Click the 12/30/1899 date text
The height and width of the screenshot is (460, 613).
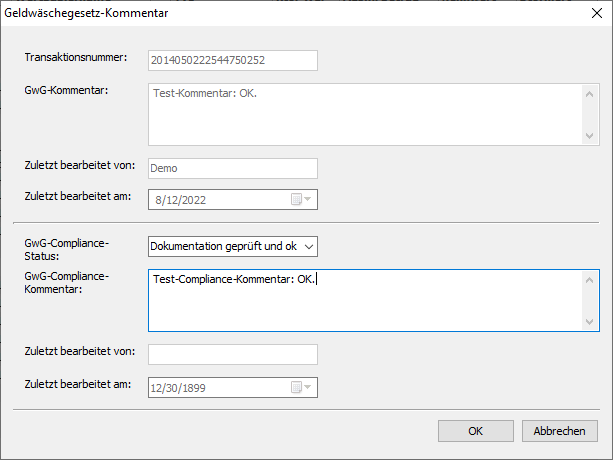click(179, 387)
